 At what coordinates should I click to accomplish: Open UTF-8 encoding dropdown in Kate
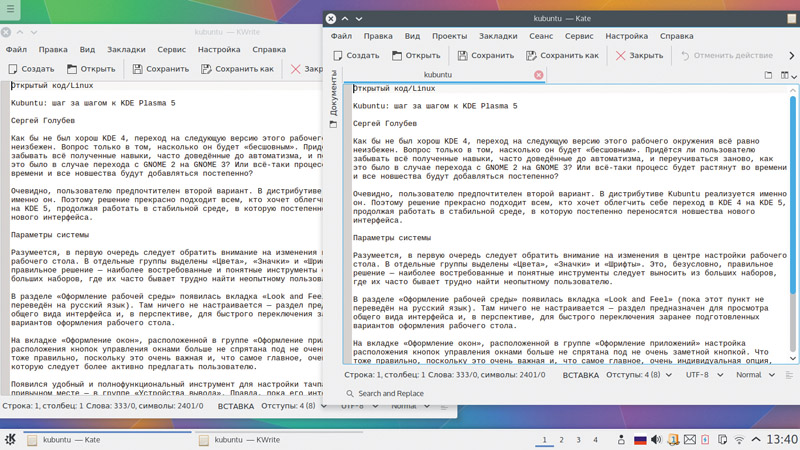pos(705,375)
